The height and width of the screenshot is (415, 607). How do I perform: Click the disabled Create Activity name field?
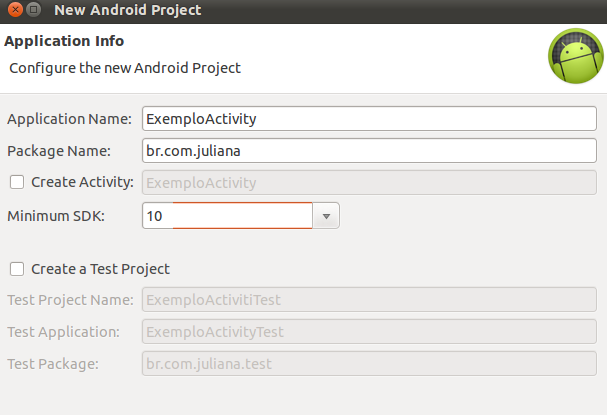(369, 183)
